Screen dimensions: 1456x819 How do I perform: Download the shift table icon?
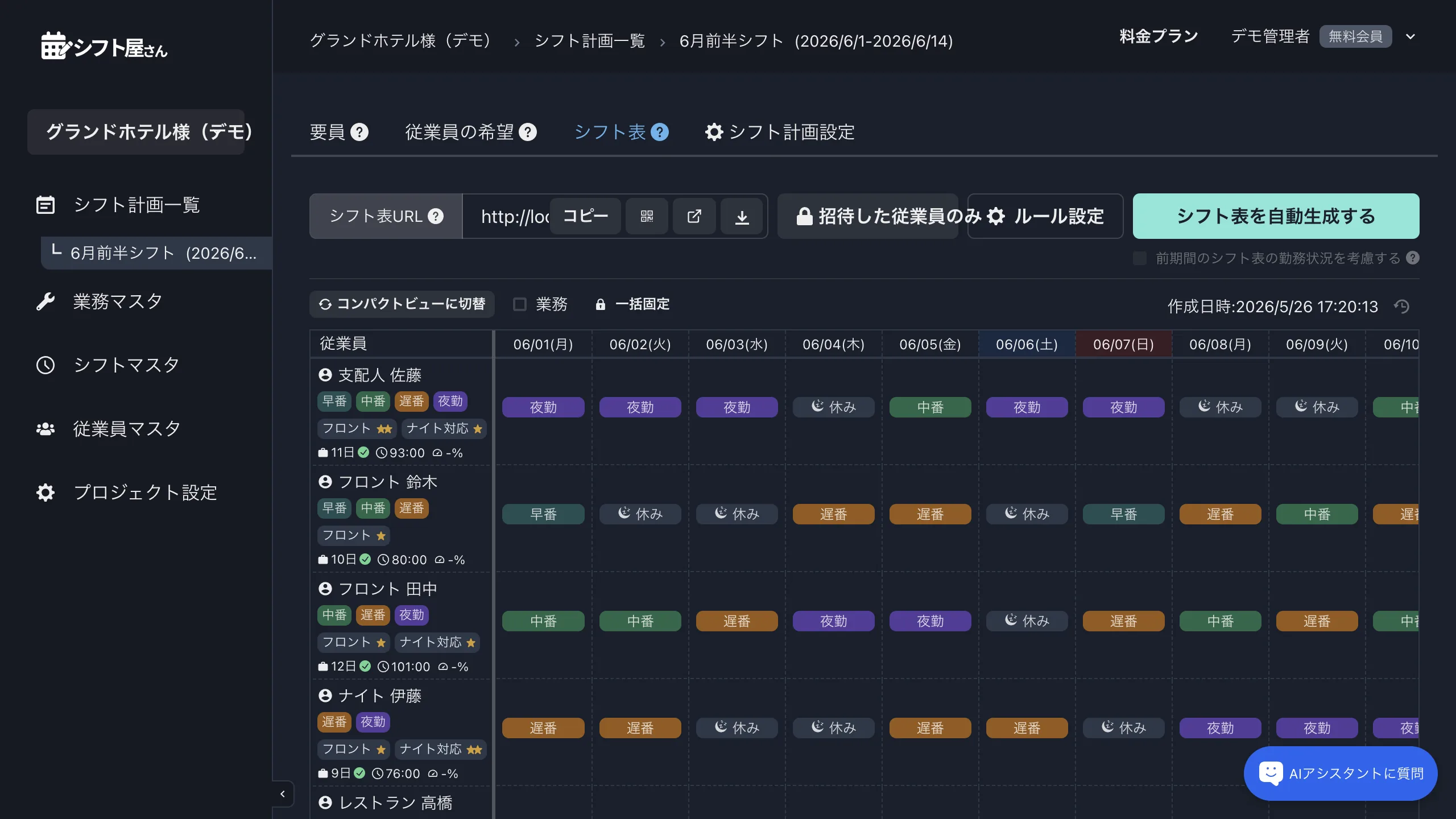(742, 216)
